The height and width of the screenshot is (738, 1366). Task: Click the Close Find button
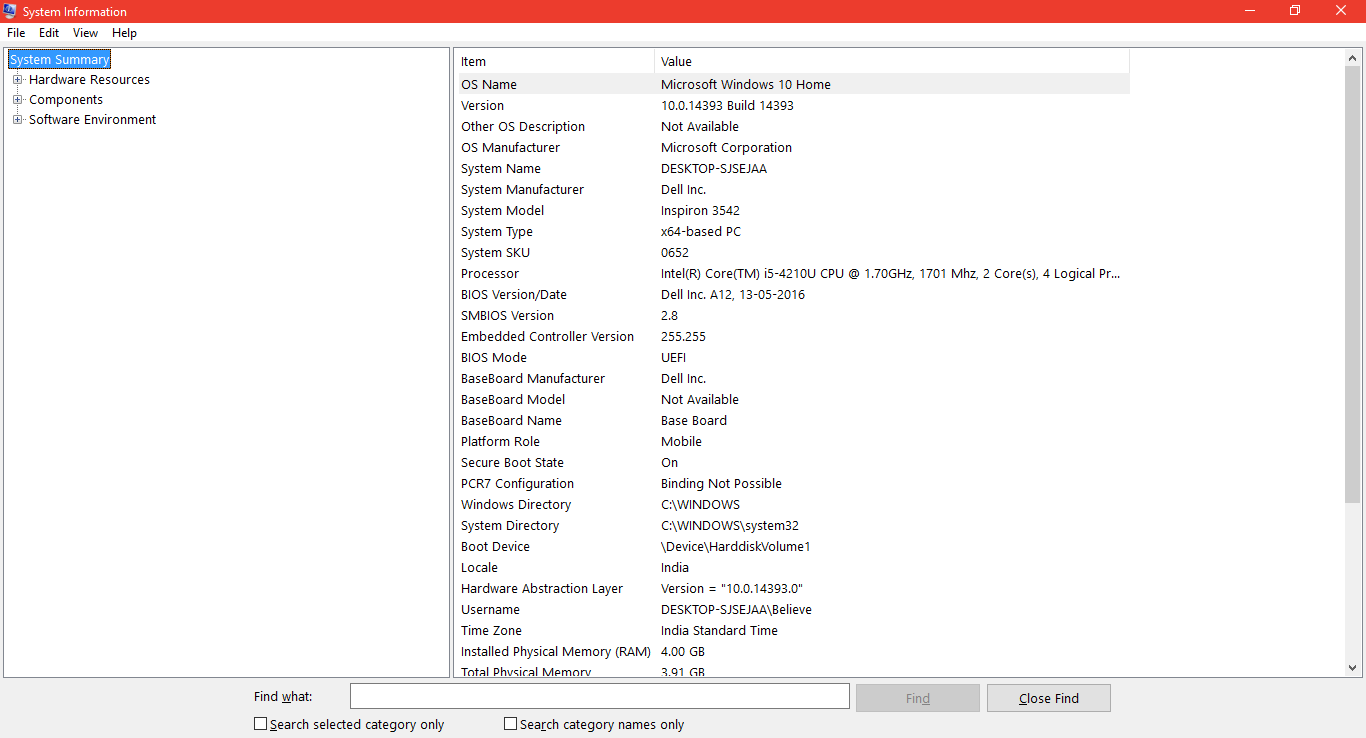point(1048,697)
